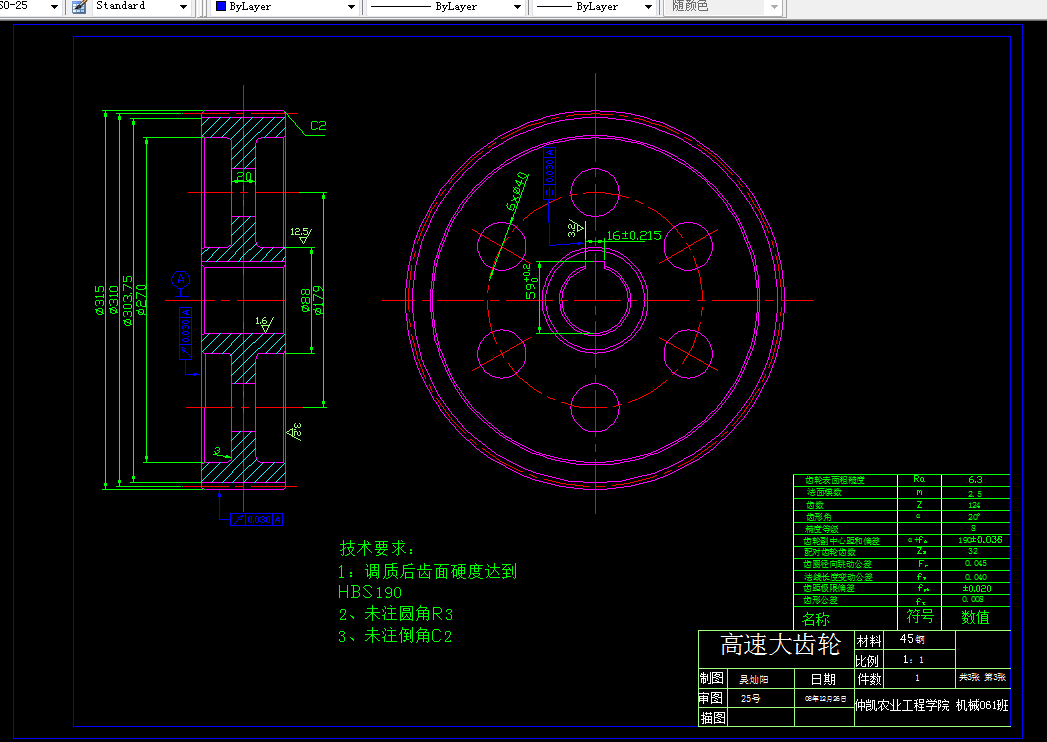
Task: Select the 件数 title block label
Action: (x=869, y=679)
